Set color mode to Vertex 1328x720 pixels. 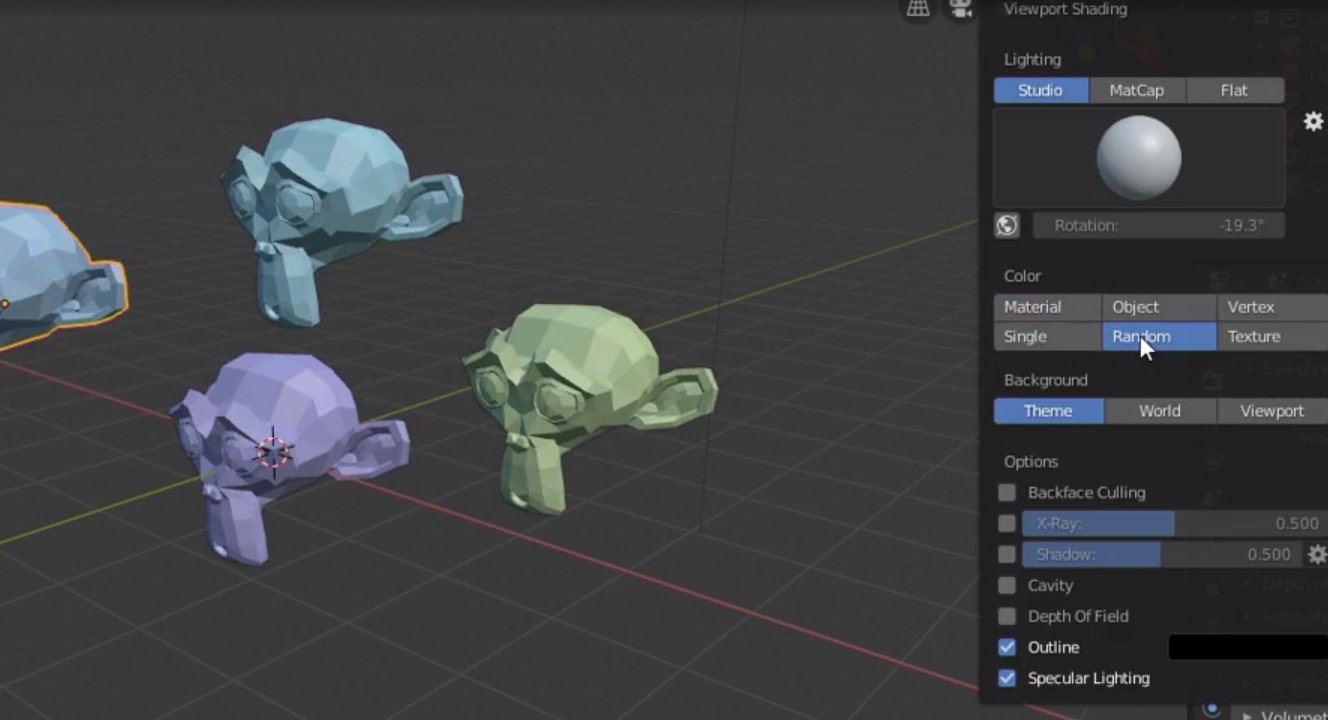1272,307
